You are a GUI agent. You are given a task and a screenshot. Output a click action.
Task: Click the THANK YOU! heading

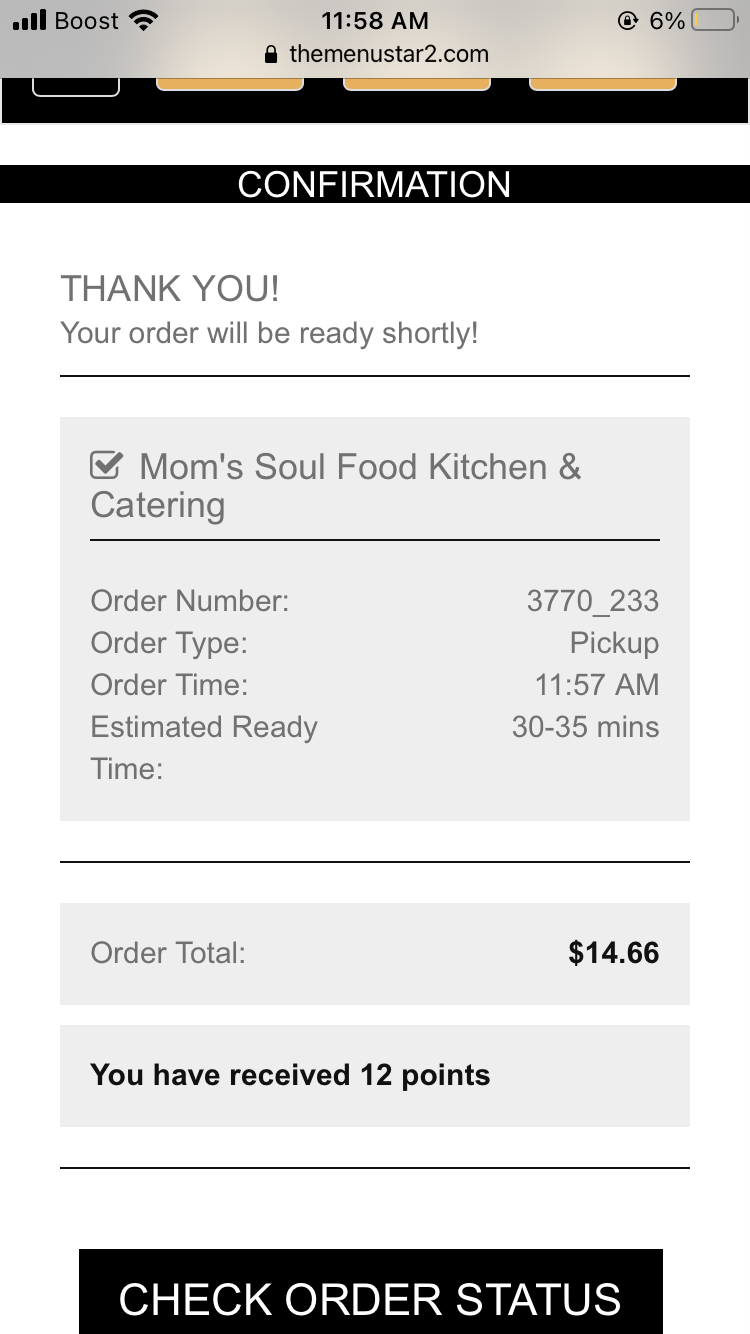point(170,289)
